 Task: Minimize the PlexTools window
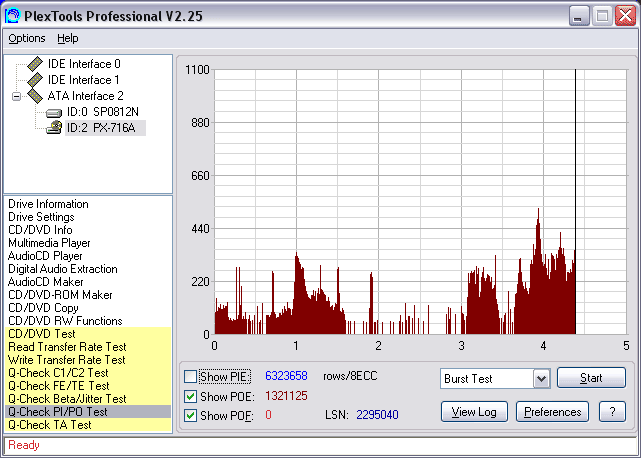click(x=579, y=16)
